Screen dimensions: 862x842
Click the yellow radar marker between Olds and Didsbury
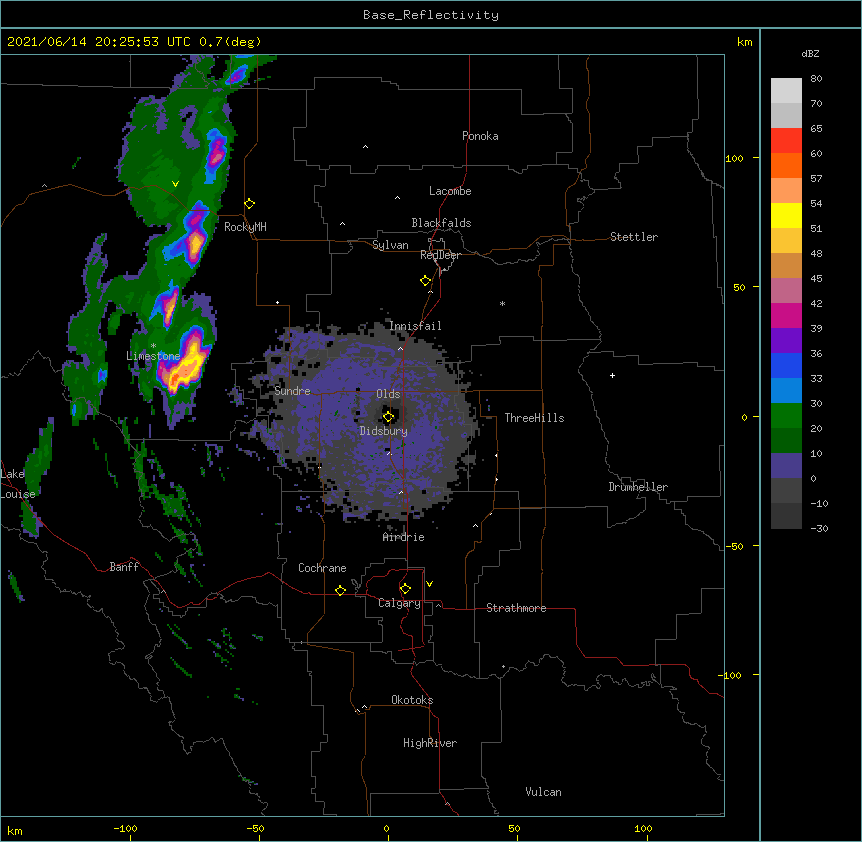tap(388, 417)
